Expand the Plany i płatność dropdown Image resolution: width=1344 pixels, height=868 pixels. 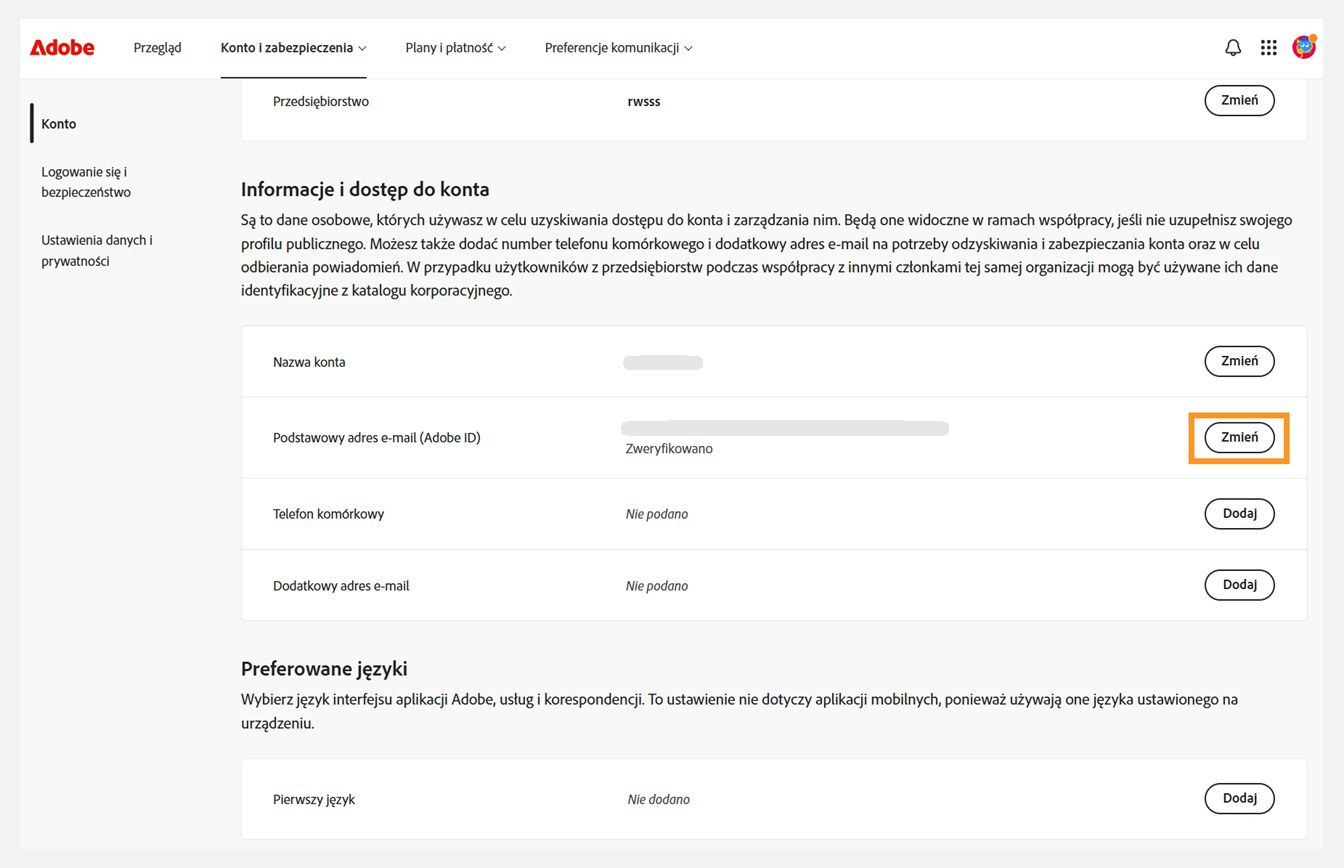click(455, 47)
